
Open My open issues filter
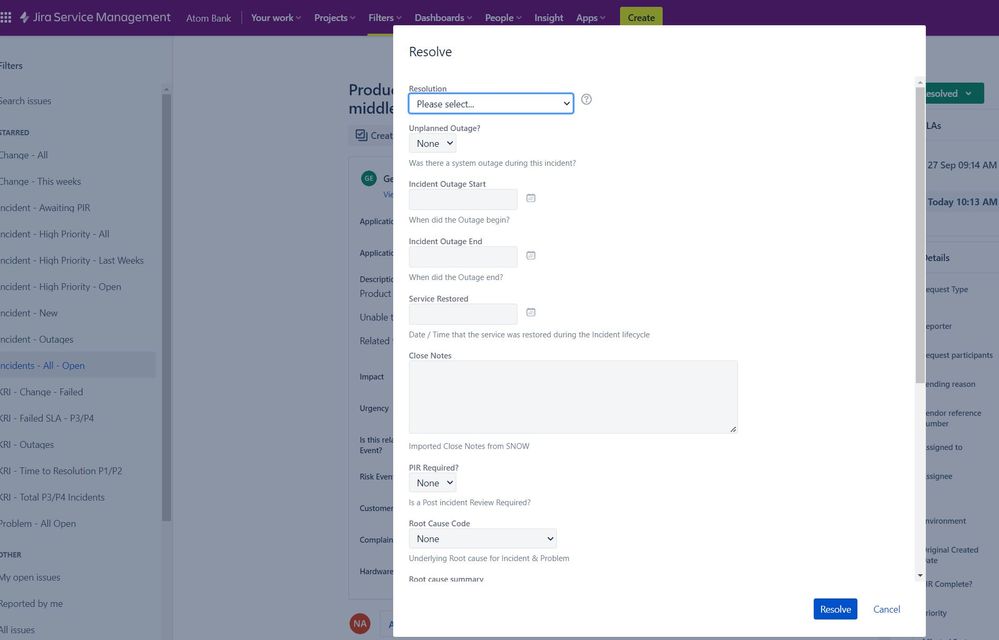pos(31,578)
